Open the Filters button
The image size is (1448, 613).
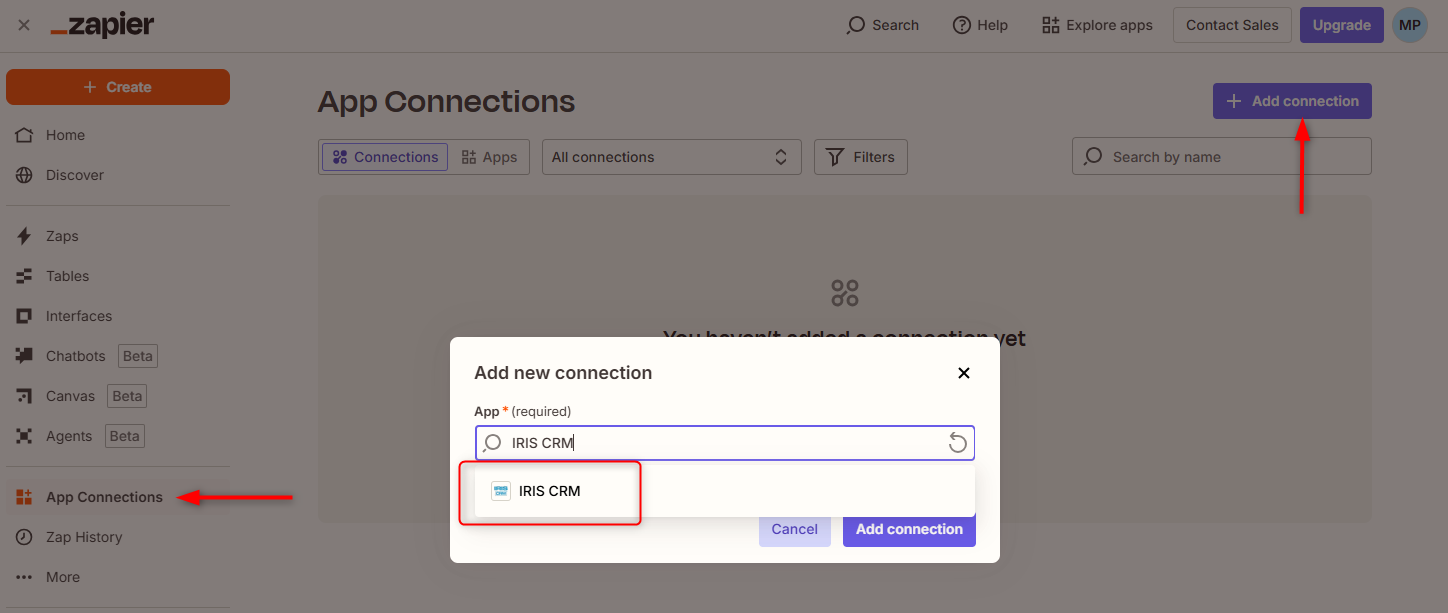860,157
